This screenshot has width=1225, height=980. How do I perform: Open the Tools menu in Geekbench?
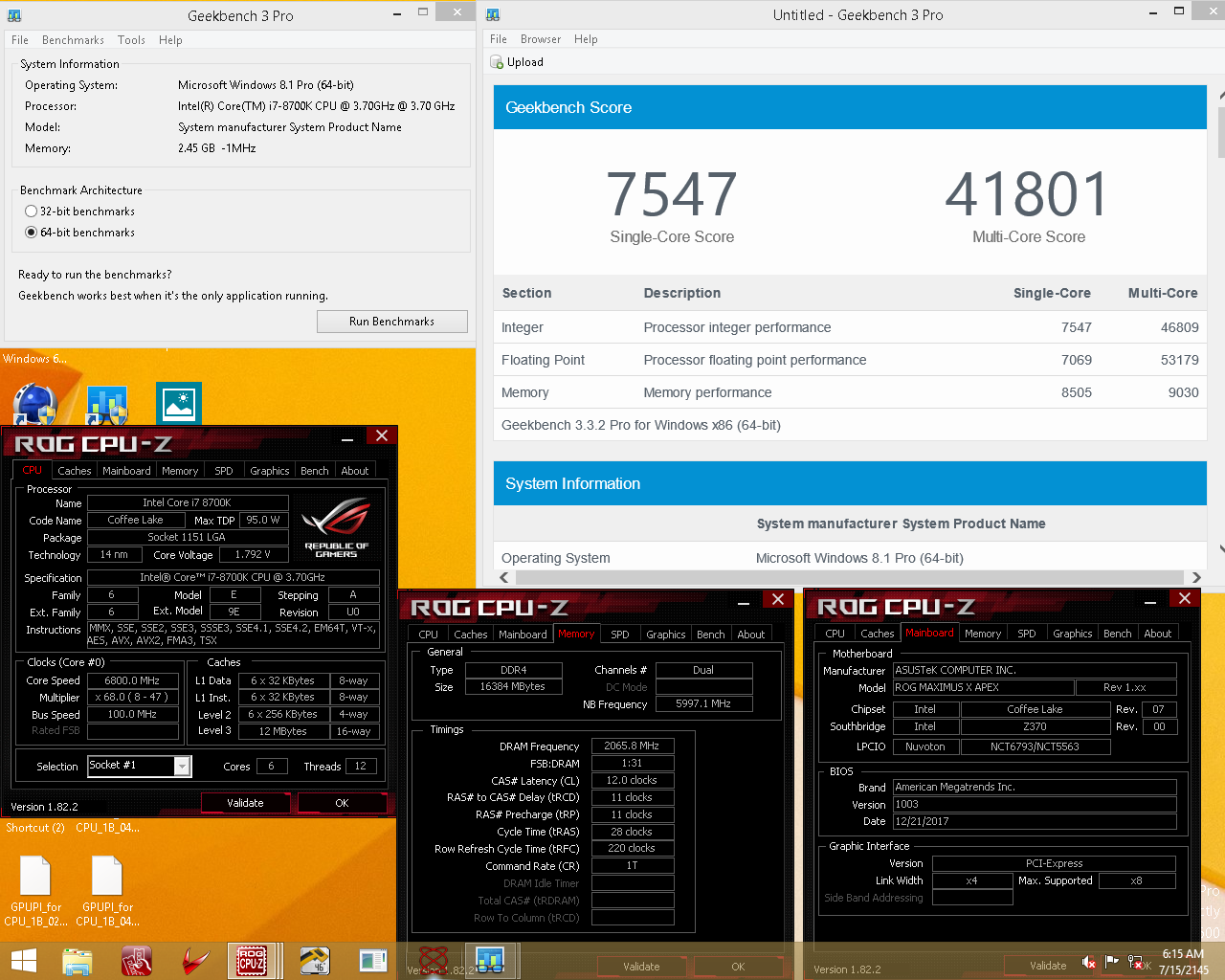(x=131, y=40)
